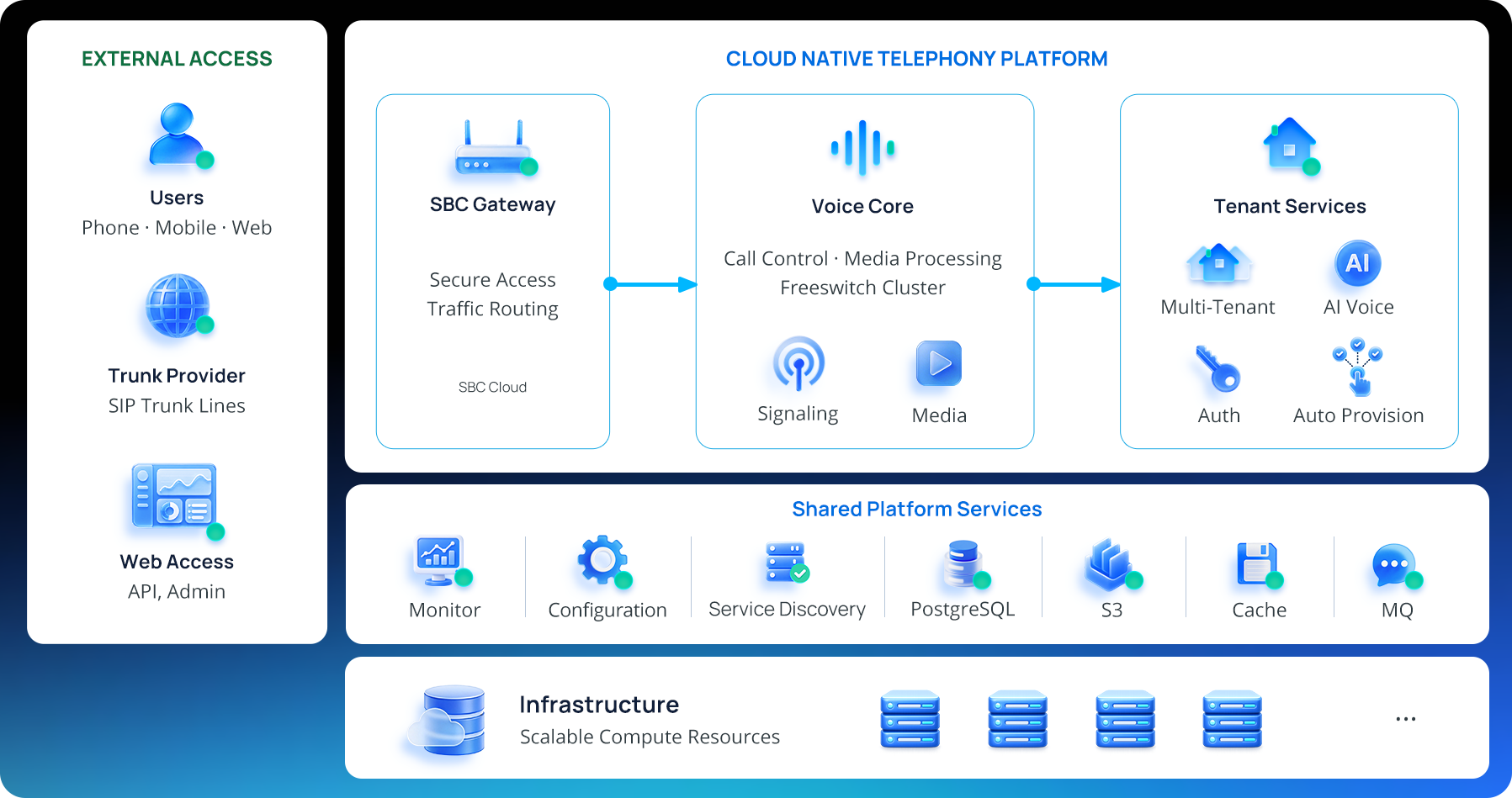Click the Media label
The height and width of the screenshot is (798, 1512).
[939, 415]
